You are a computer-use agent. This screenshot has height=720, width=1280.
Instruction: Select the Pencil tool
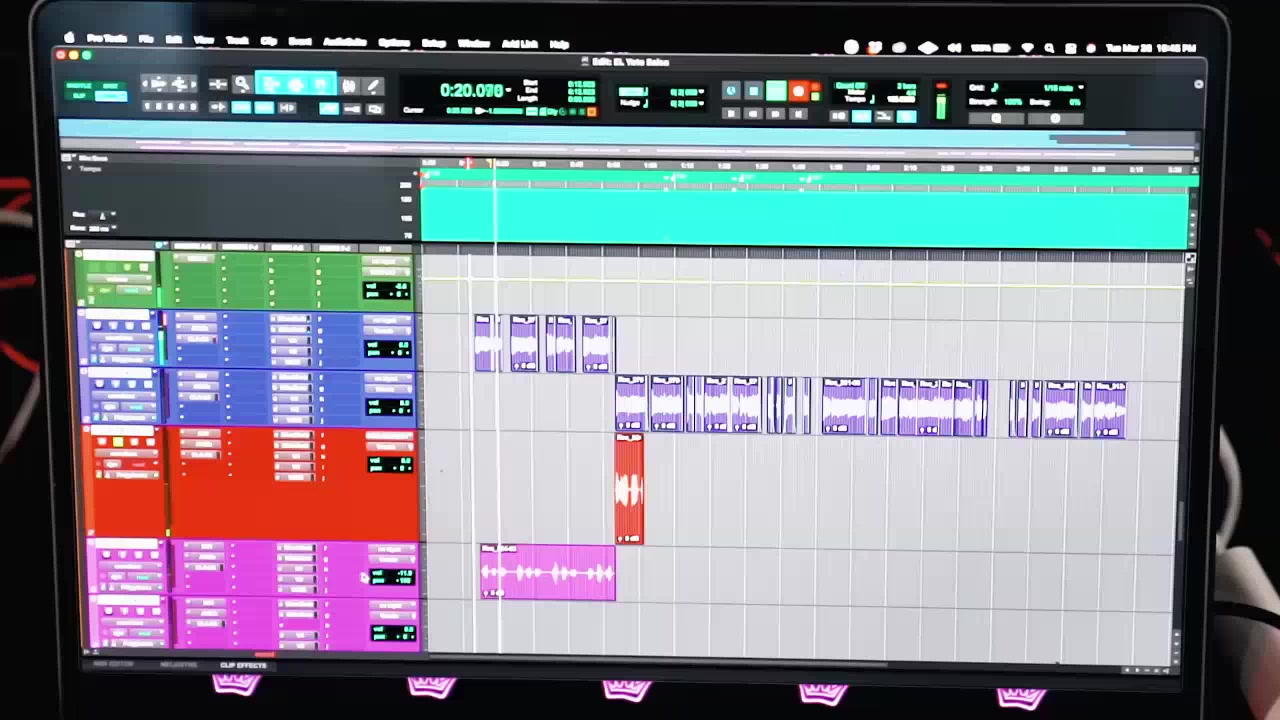coord(373,86)
